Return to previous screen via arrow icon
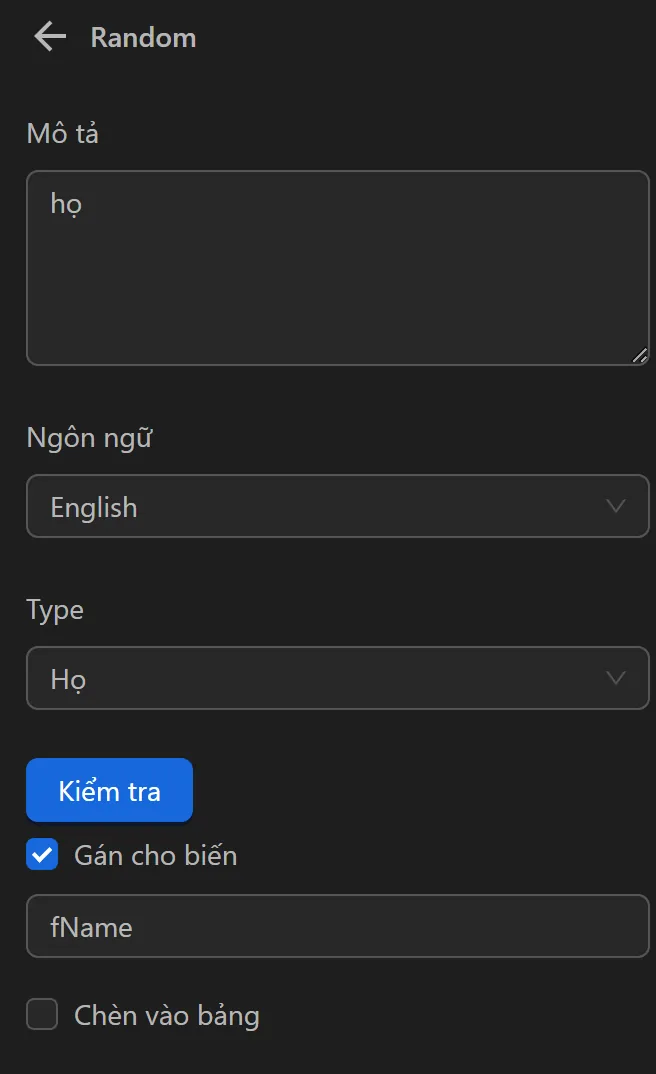The width and height of the screenshot is (656, 1074). (49, 36)
